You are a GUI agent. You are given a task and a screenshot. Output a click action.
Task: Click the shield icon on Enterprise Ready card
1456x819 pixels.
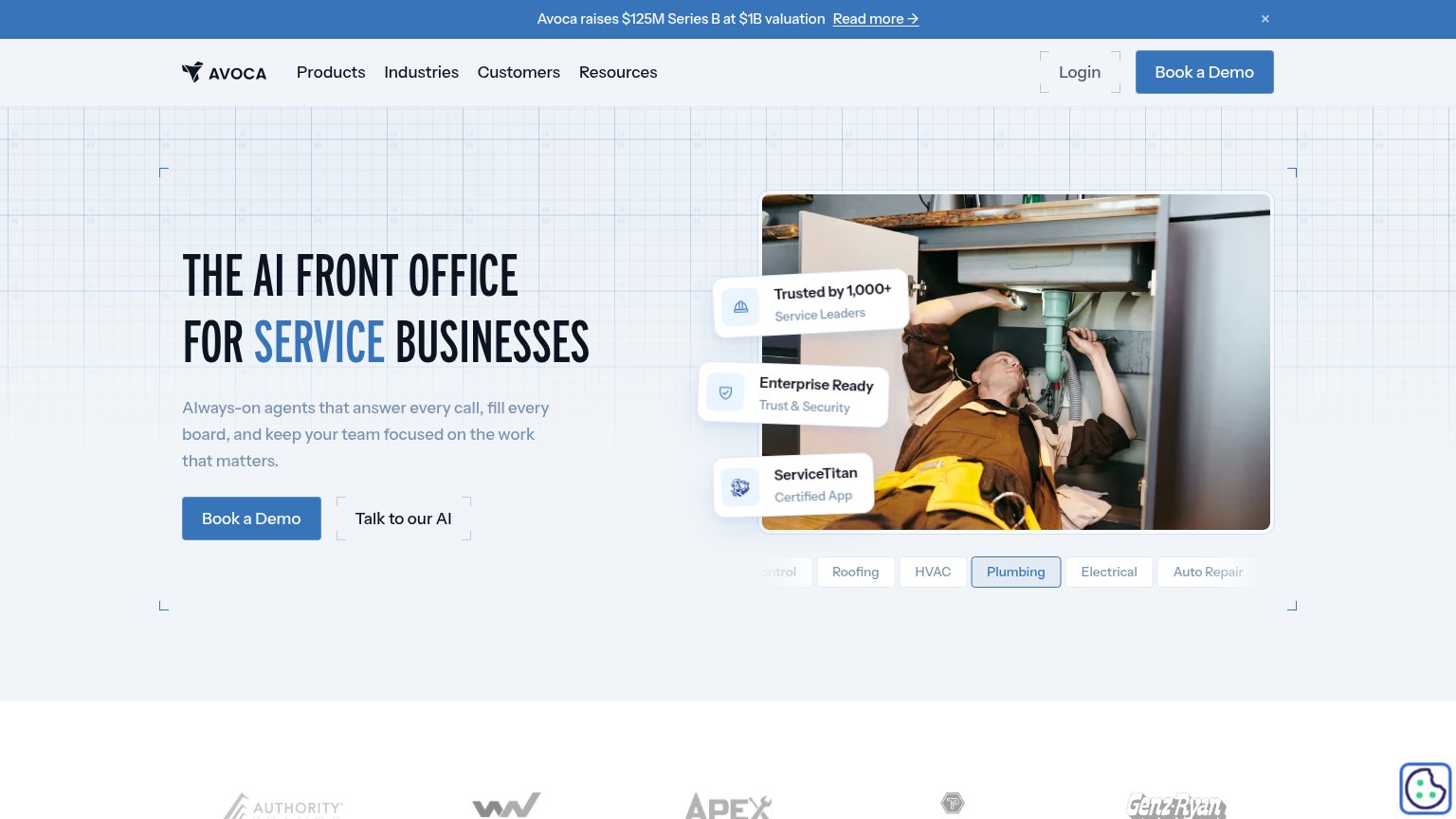tap(726, 392)
